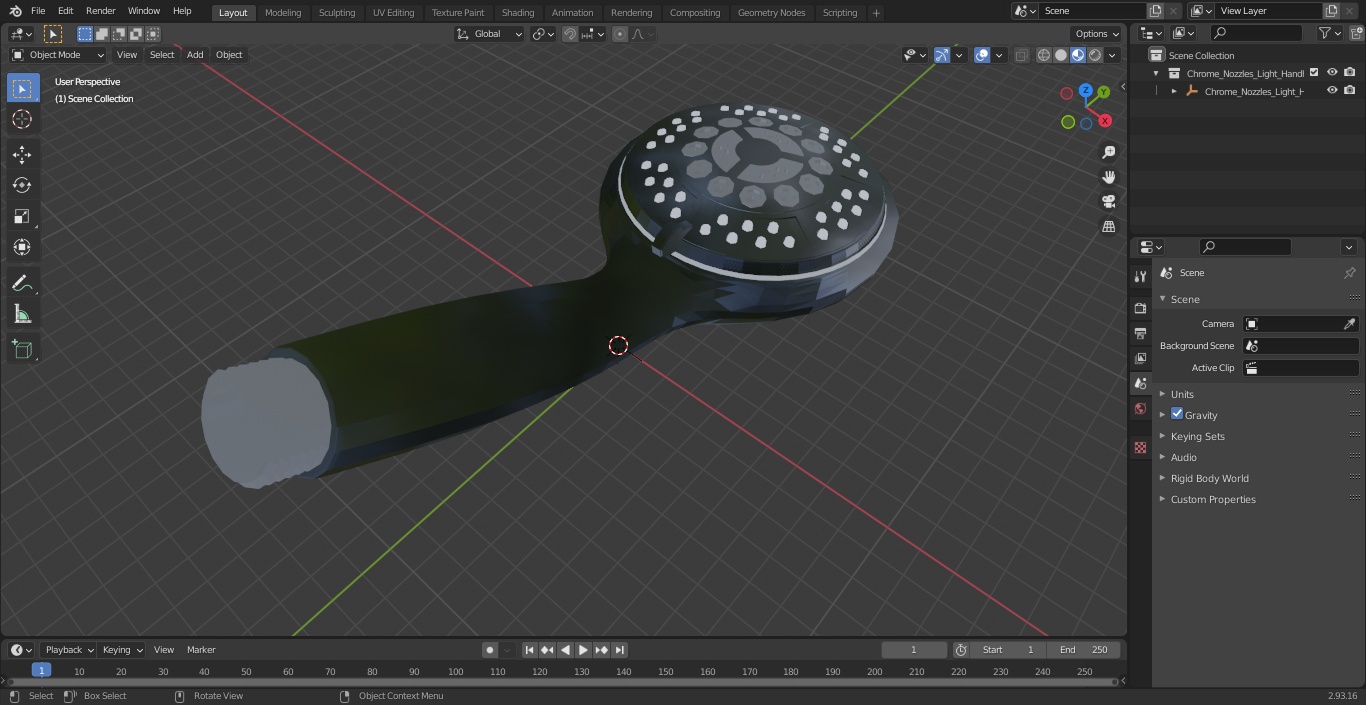1366x705 pixels.
Task: Switch orthographic/perspective with grid icon
Action: coord(1108,227)
